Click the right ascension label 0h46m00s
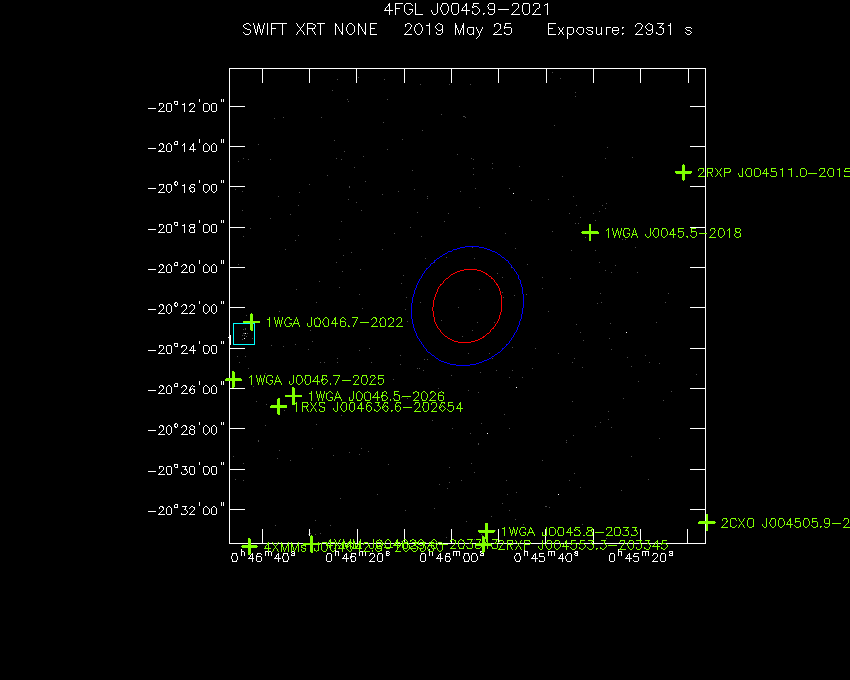 452,557
